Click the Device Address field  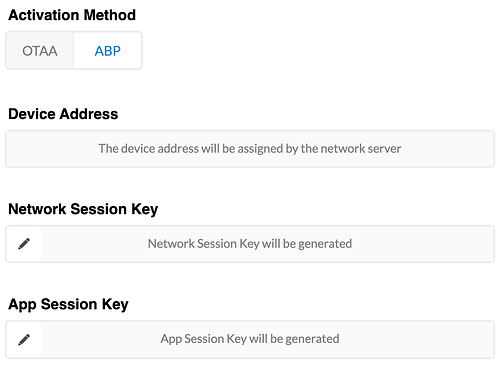tap(250, 149)
